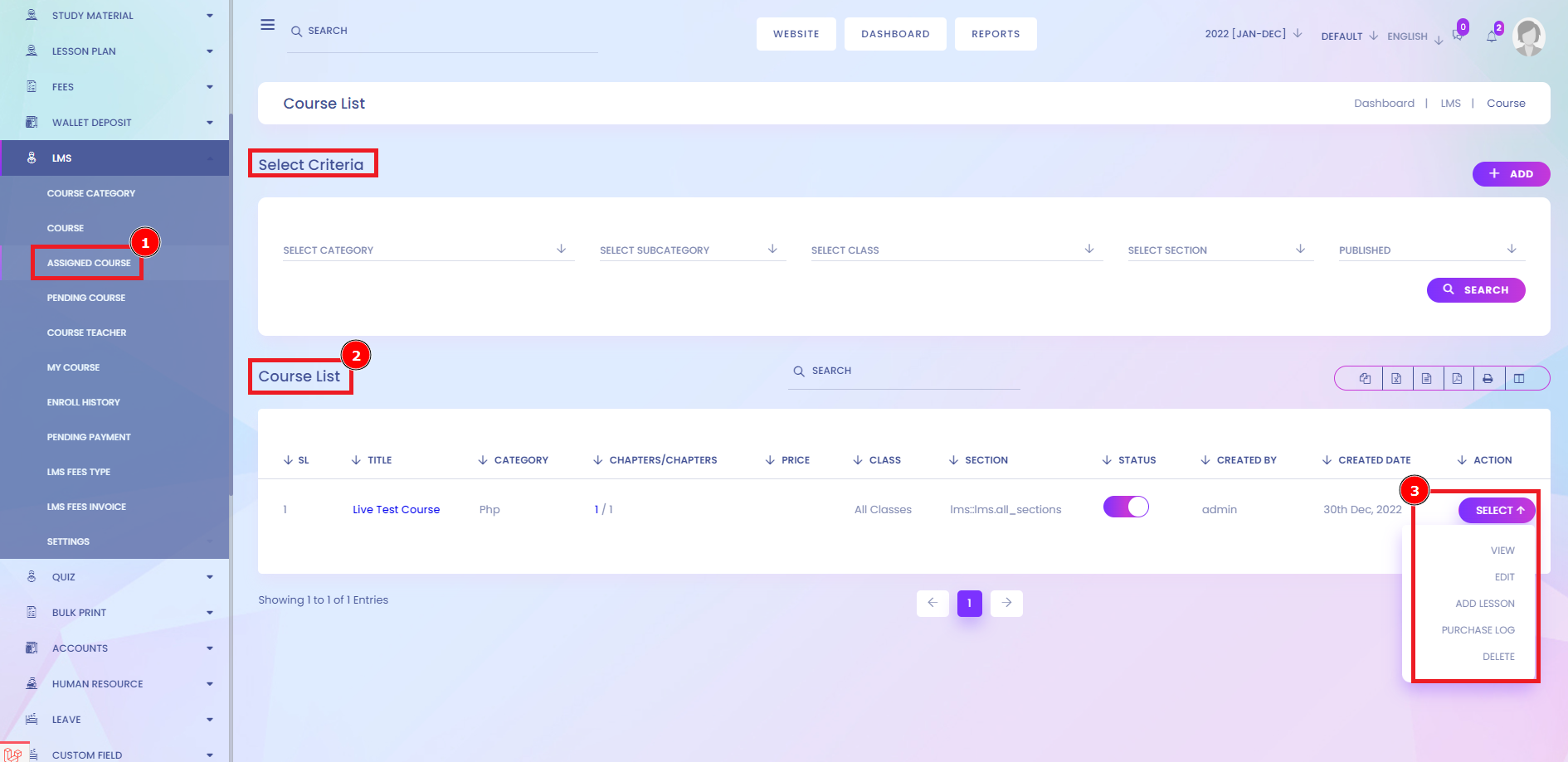The height and width of the screenshot is (762, 1568).
Task: Open the Select Category dropdown
Action: pos(427,250)
